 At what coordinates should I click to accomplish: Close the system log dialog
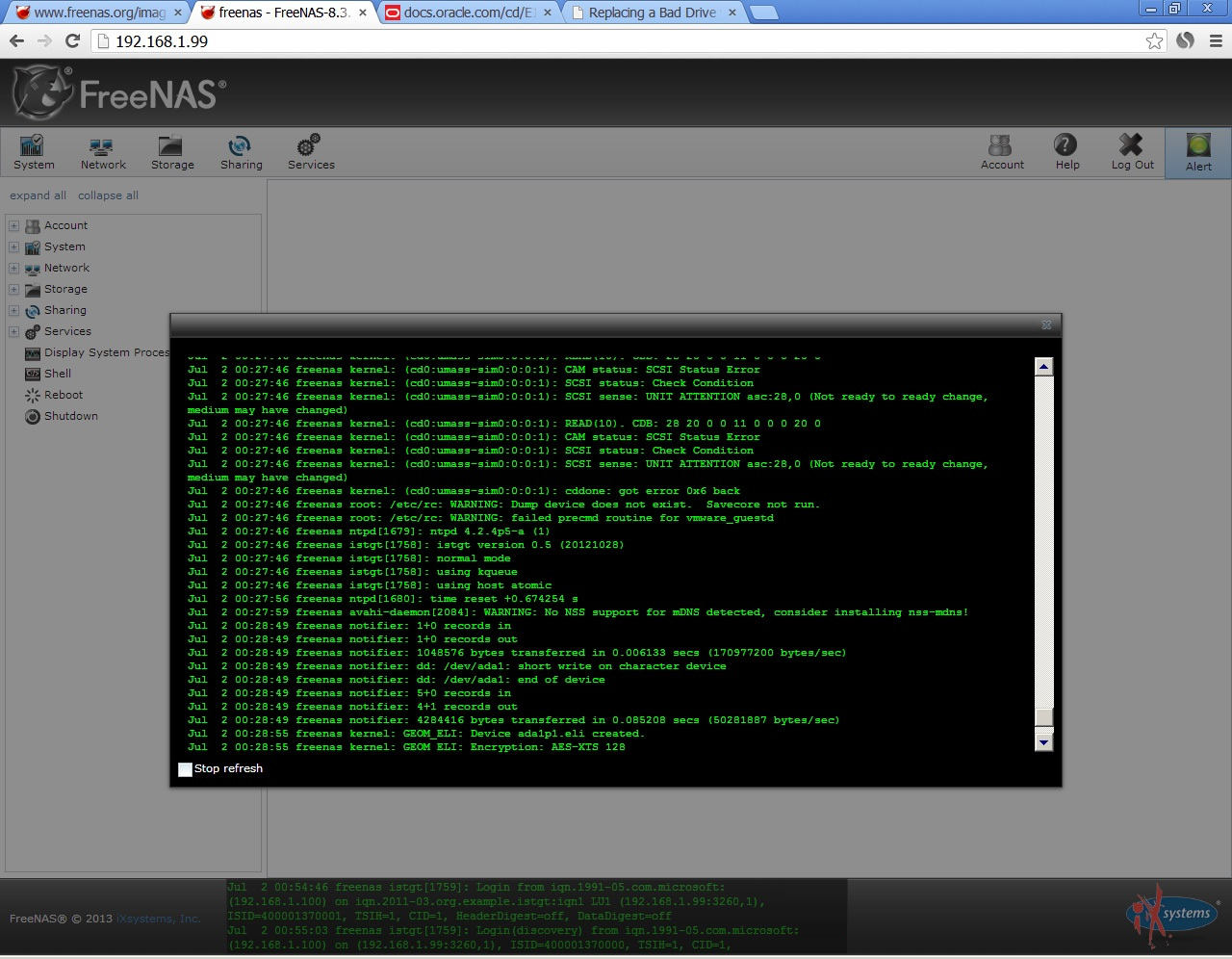1046,325
